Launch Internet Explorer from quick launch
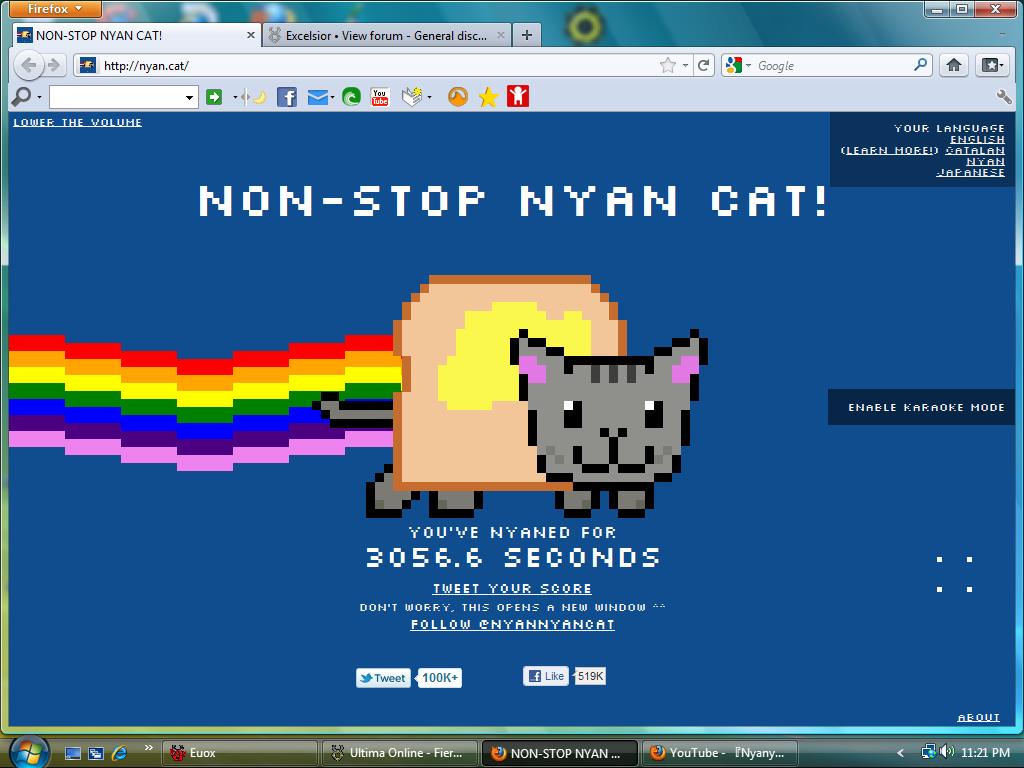Viewport: 1024px width, 768px height. click(120, 753)
